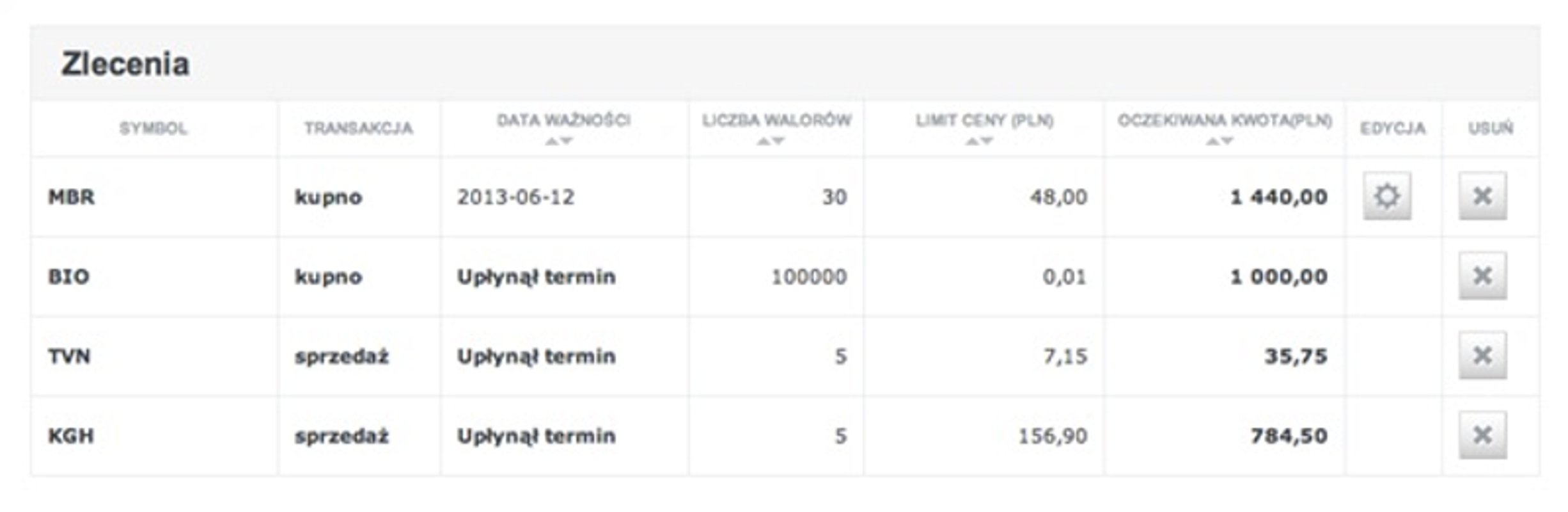This screenshot has width=1568, height=512.
Task: Delete the TVN sell order
Action: [1482, 355]
